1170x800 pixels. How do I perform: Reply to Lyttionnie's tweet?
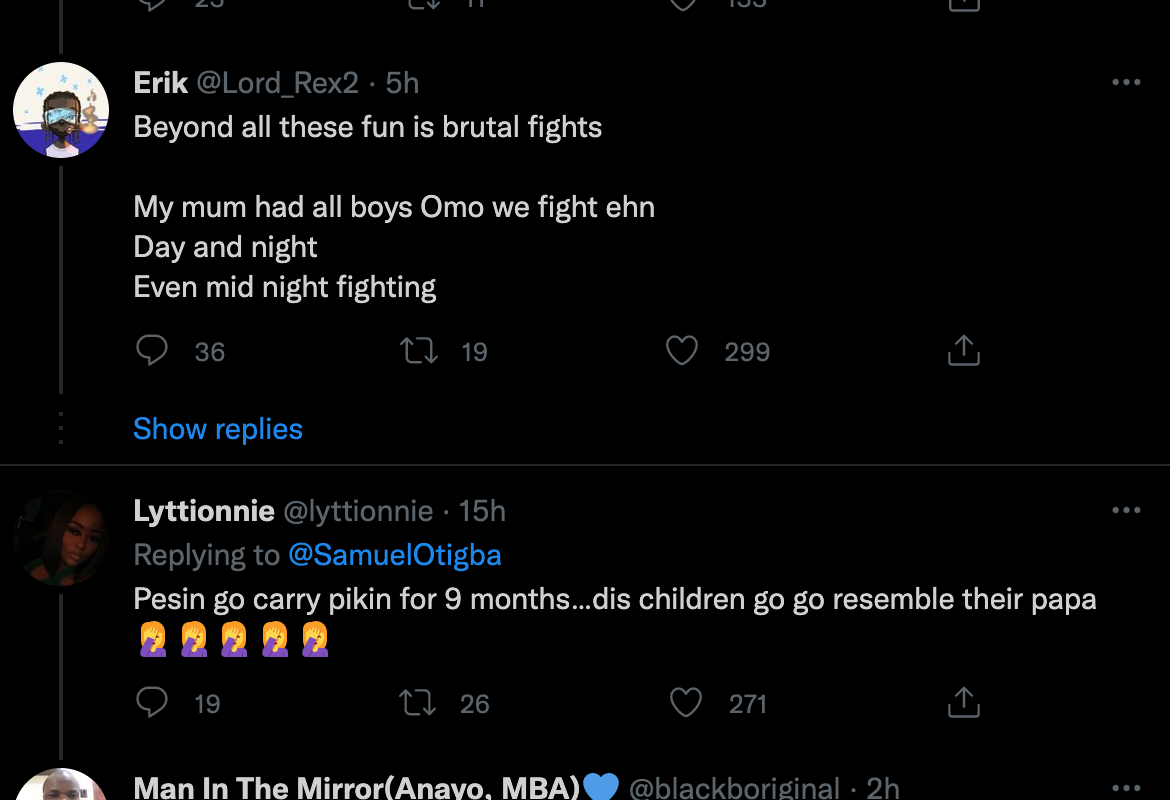coord(152,703)
